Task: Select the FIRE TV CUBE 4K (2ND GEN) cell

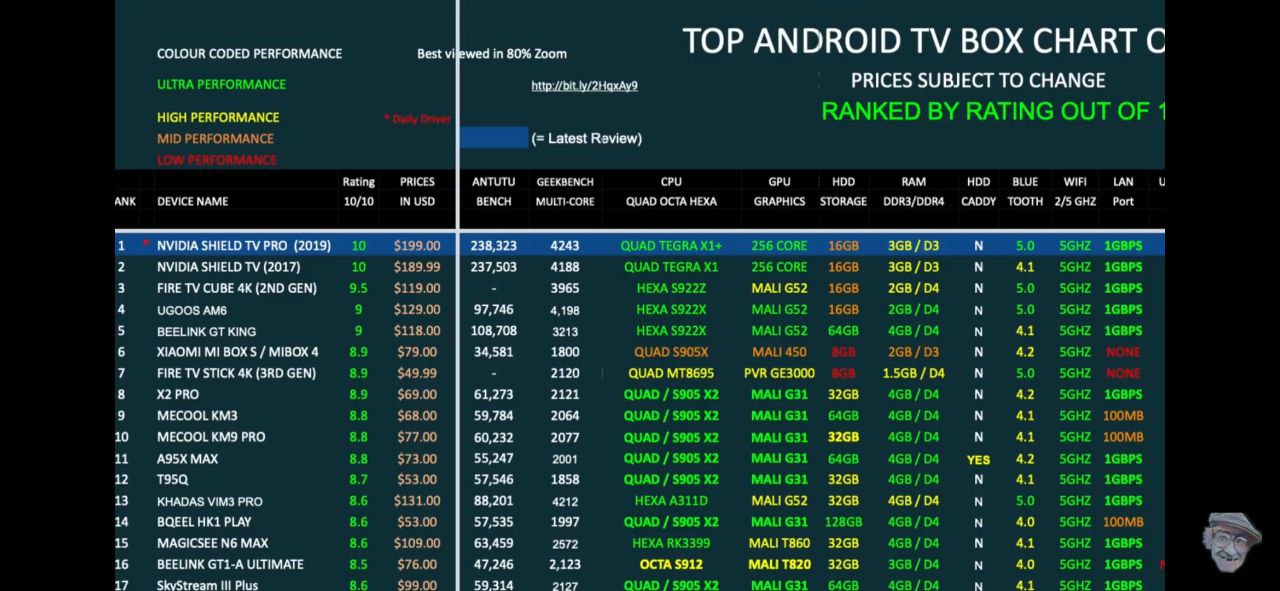Action: pyautogui.click(x=236, y=288)
